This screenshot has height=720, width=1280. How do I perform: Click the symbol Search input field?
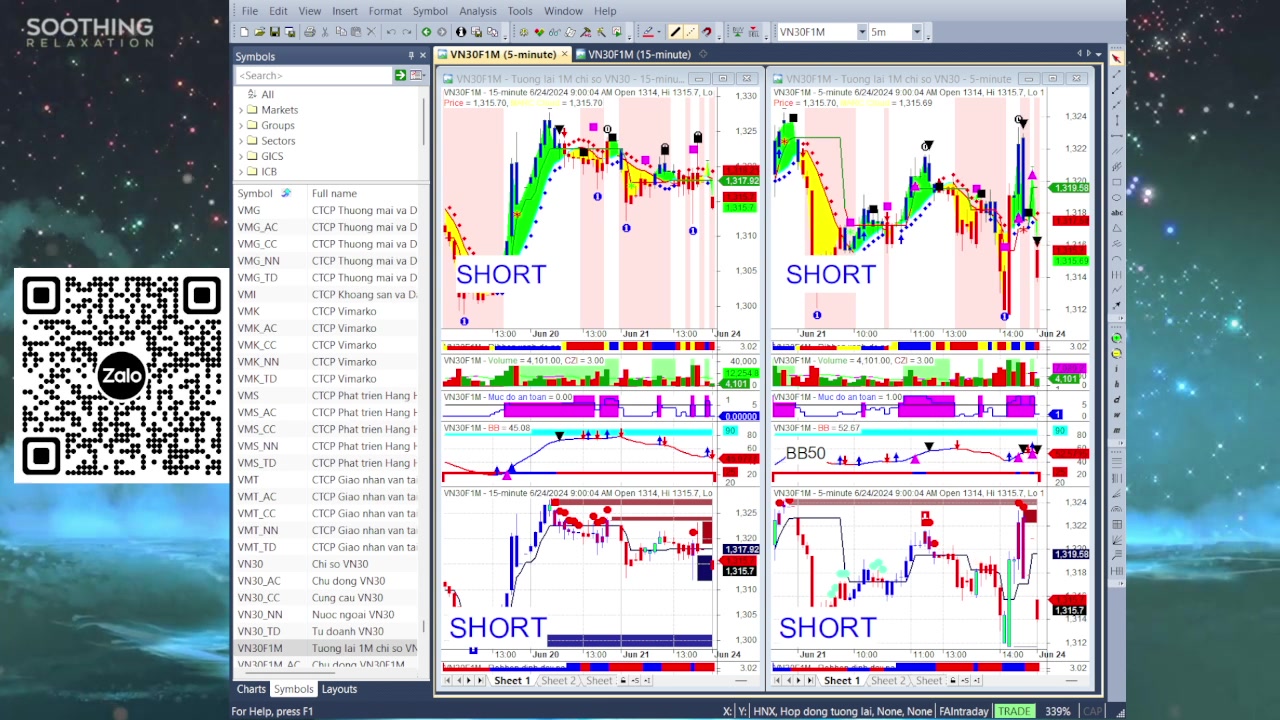(314, 76)
